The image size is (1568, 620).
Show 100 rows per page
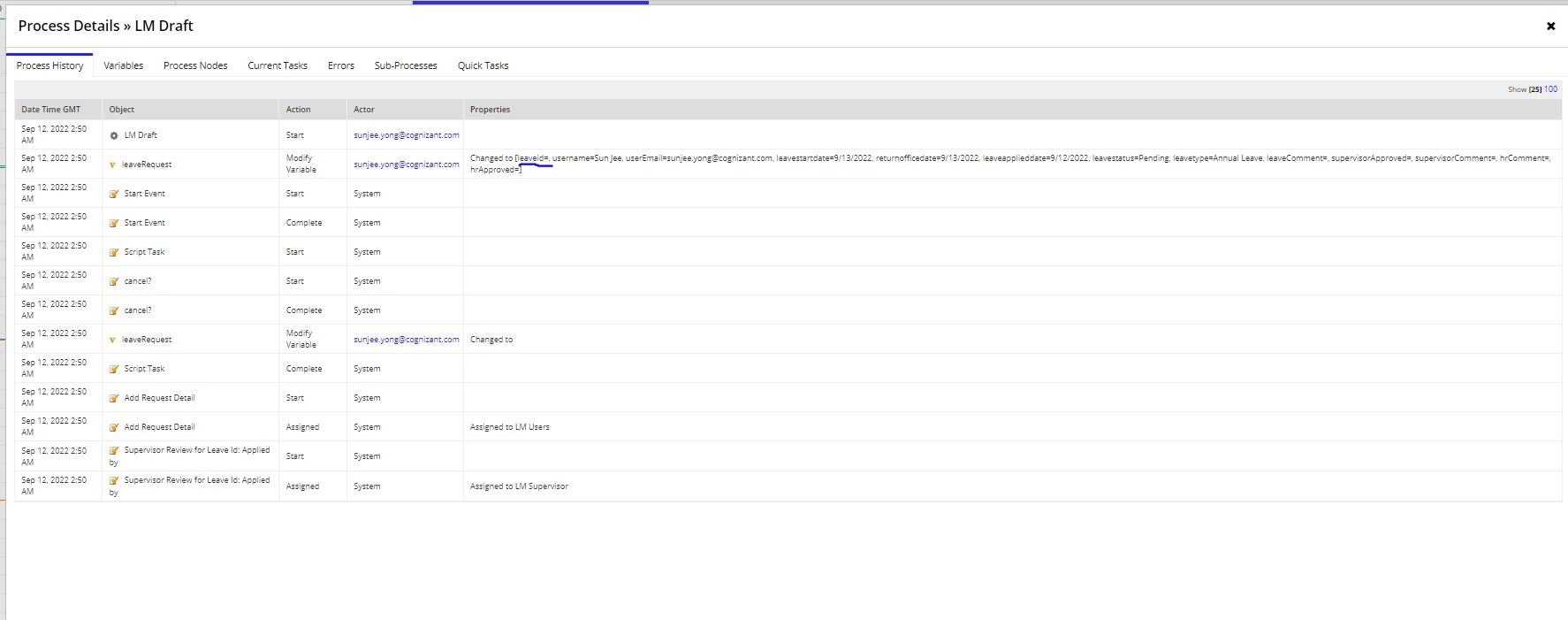click(1550, 89)
